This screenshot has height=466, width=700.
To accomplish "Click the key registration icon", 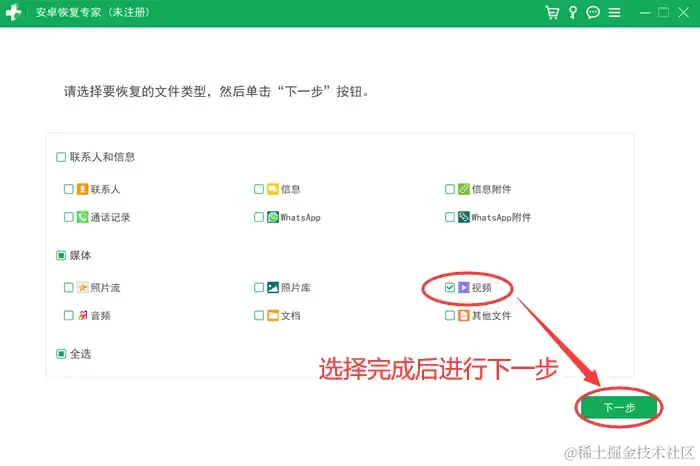I will [x=573, y=12].
